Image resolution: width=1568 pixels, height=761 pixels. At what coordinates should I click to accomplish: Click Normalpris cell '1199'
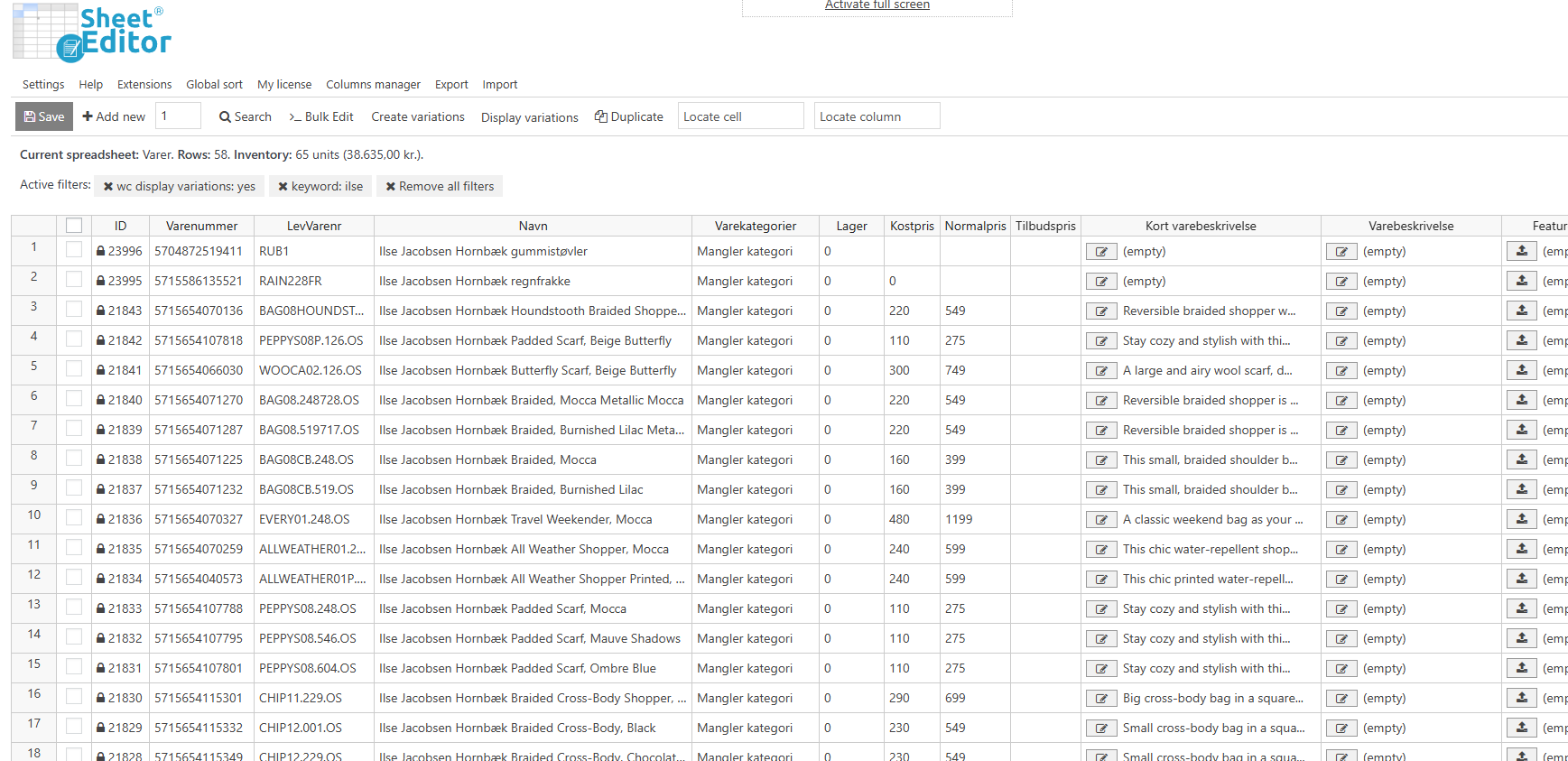(x=975, y=519)
